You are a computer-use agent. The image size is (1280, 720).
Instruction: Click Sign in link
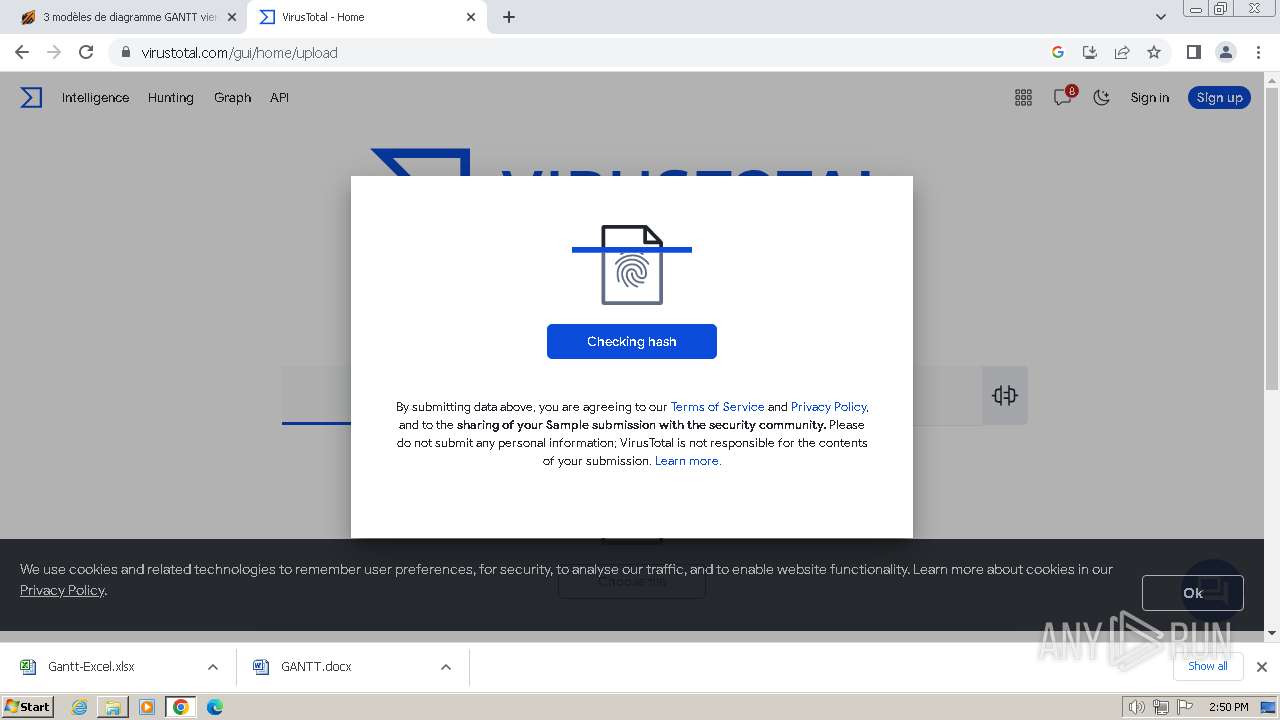pyautogui.click(x=1149, y=97)
